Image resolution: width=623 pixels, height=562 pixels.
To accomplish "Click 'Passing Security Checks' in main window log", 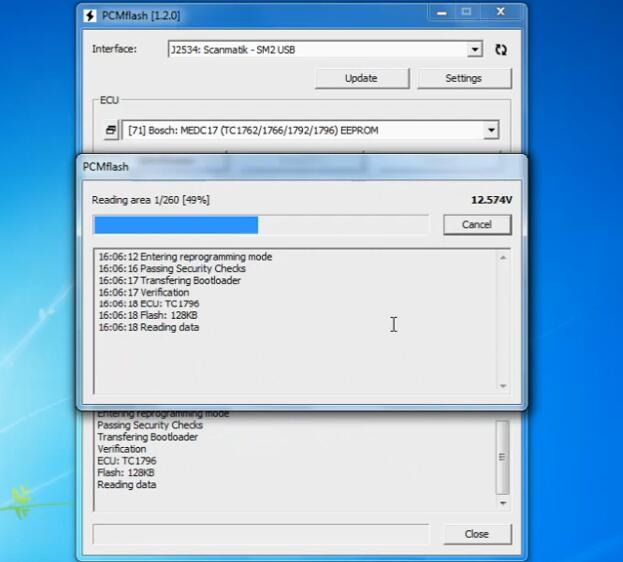I will [150, 425].
